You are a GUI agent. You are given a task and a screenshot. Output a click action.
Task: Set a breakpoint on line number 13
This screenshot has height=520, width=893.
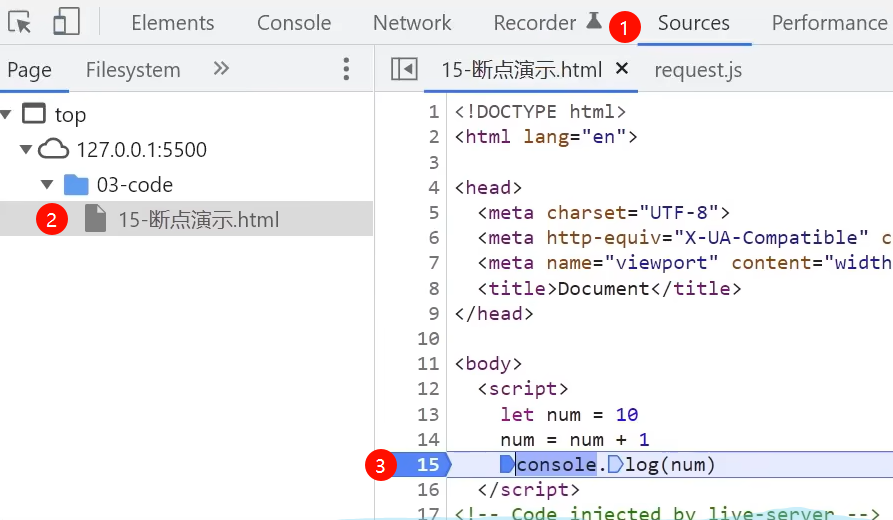pos(428,415)
